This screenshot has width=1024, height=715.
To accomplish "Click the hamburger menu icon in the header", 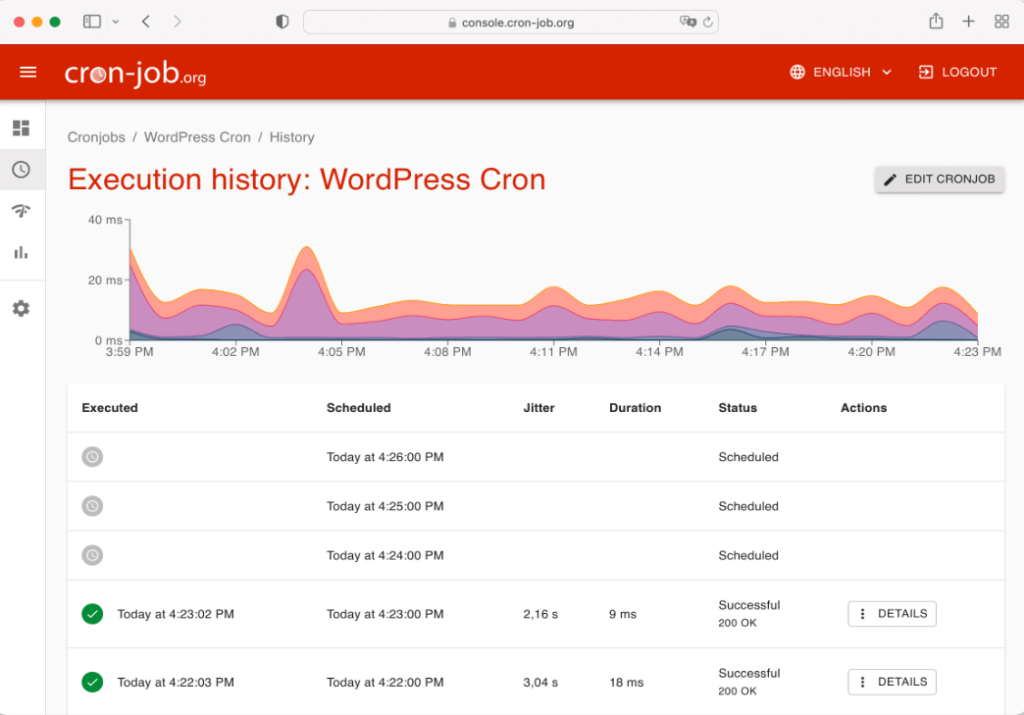I will (x=28, y=71).
